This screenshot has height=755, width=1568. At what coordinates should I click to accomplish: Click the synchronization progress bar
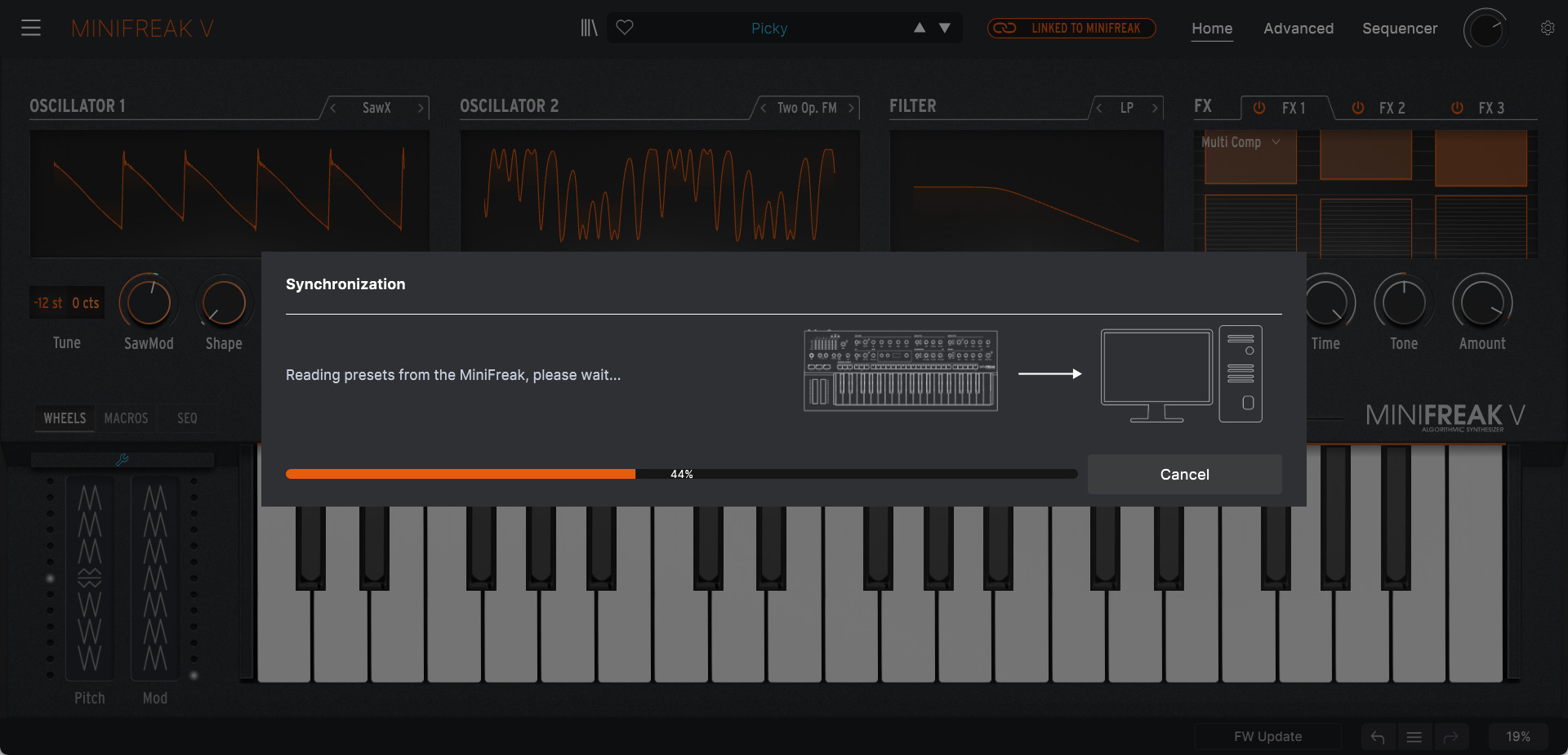point(681,474)
